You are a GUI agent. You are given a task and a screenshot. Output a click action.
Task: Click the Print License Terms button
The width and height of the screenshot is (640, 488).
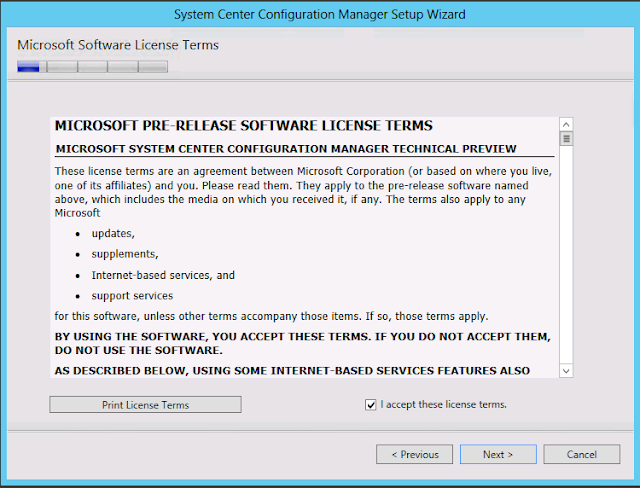(x=145, y=405)
